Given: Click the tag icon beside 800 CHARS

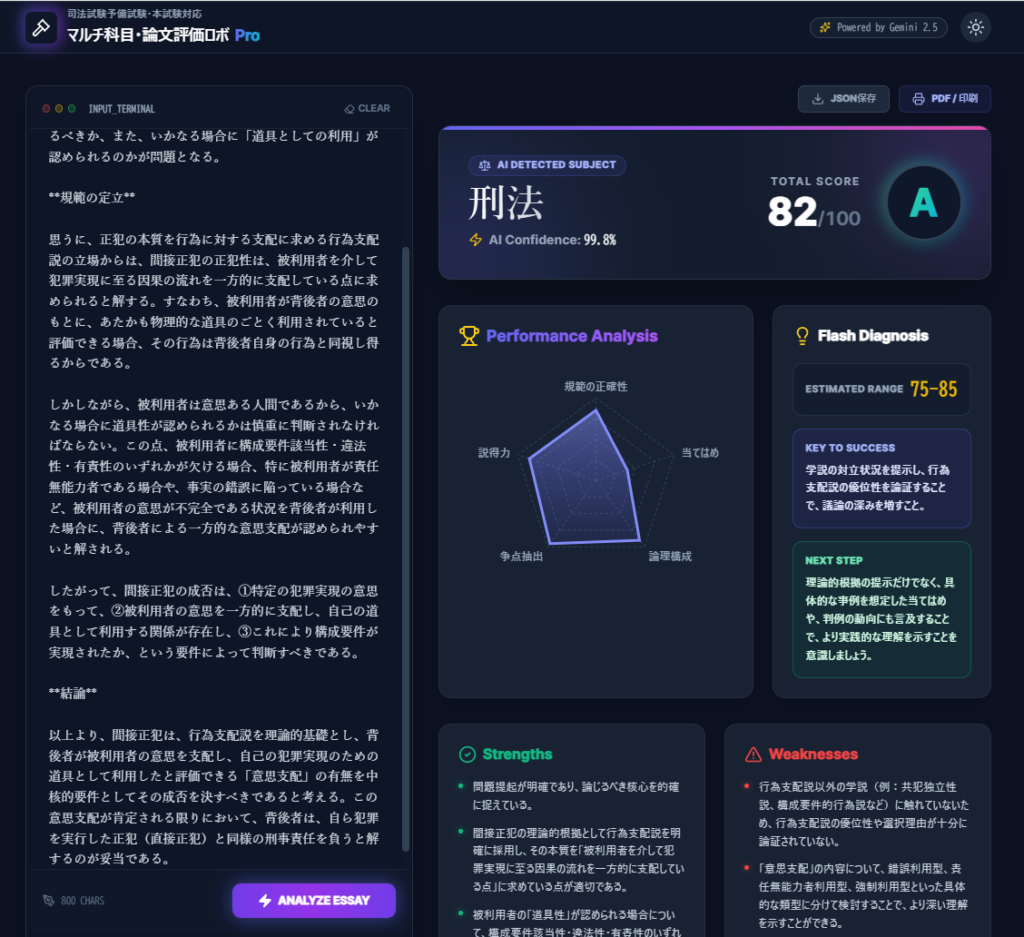Looking at the screenshot, I should pyautogui.click(x=48, y=901).
